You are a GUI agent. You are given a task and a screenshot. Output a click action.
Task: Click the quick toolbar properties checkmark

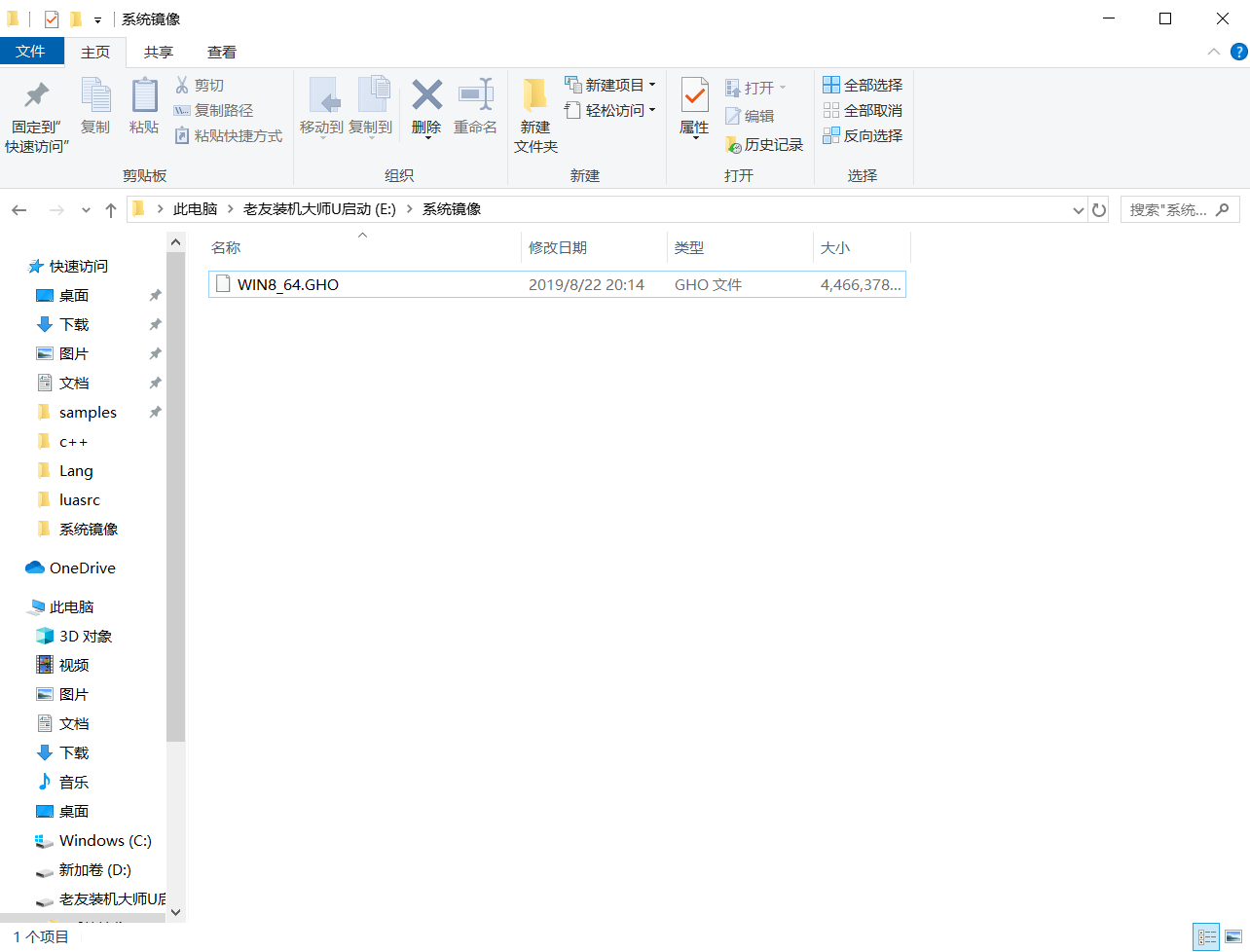click(x=52, y=19)
